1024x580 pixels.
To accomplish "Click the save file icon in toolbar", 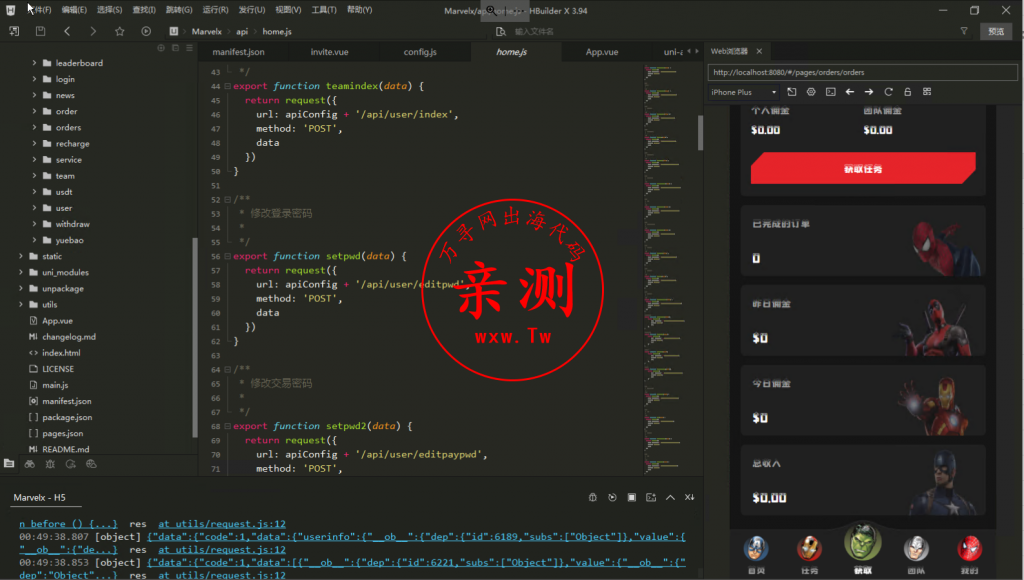I will (40, 31).
